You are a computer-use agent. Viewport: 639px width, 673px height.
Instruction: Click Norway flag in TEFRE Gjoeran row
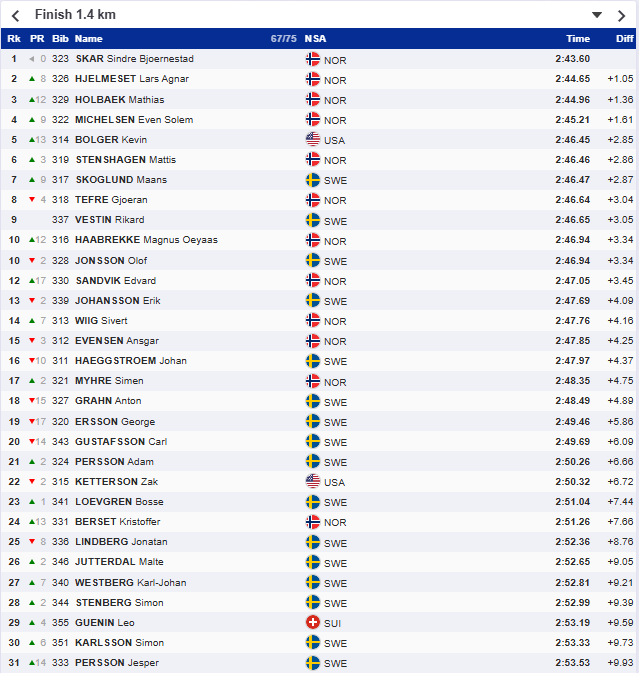pos(313,200)
